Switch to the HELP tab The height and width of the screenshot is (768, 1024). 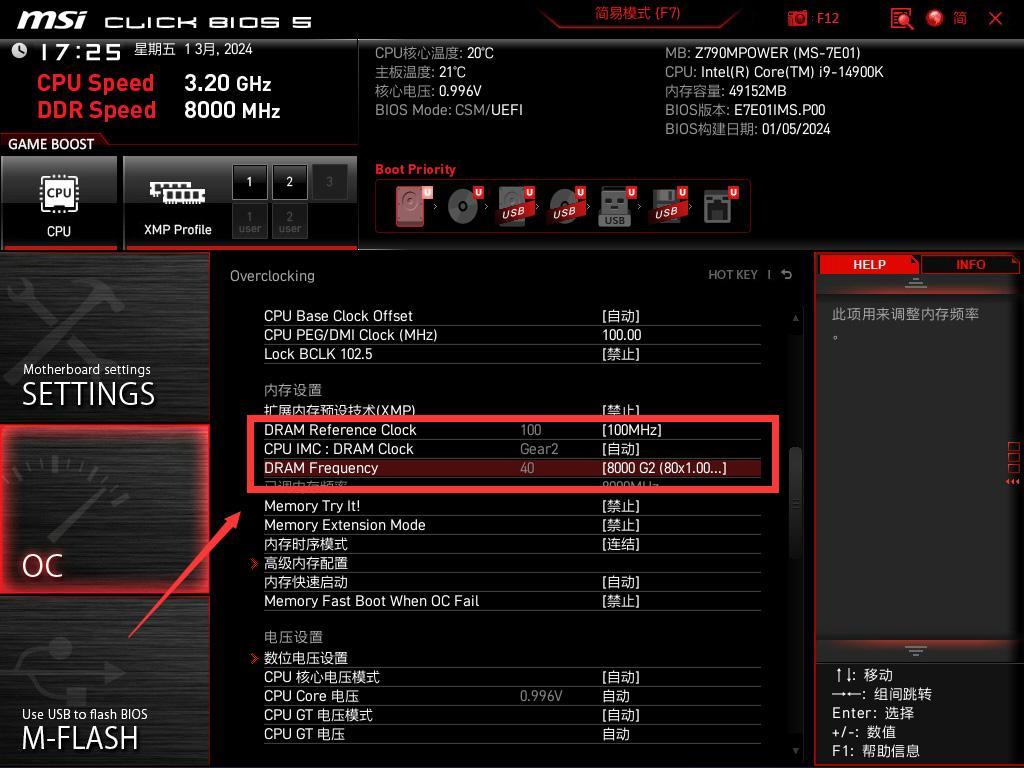869,264
